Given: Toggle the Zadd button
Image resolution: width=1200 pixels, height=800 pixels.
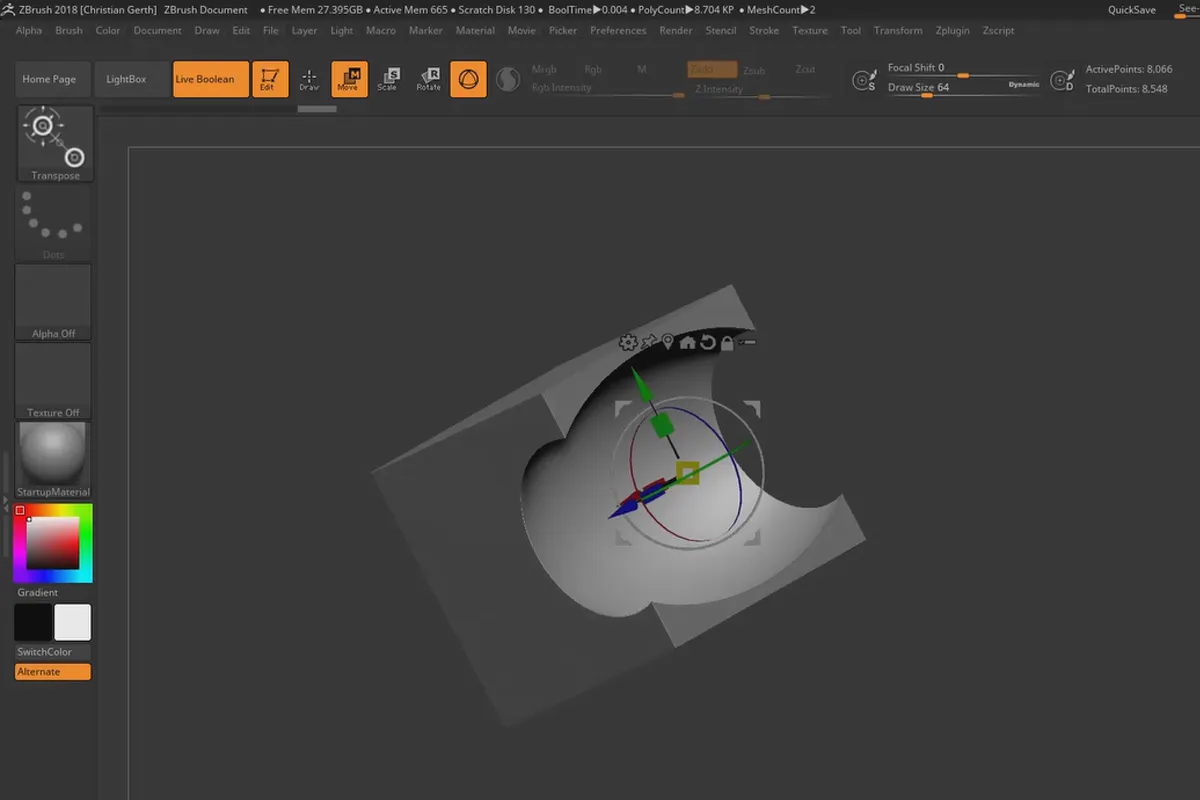Looking at the screenshot, I should pyautogui.click(x=712, y=70).
